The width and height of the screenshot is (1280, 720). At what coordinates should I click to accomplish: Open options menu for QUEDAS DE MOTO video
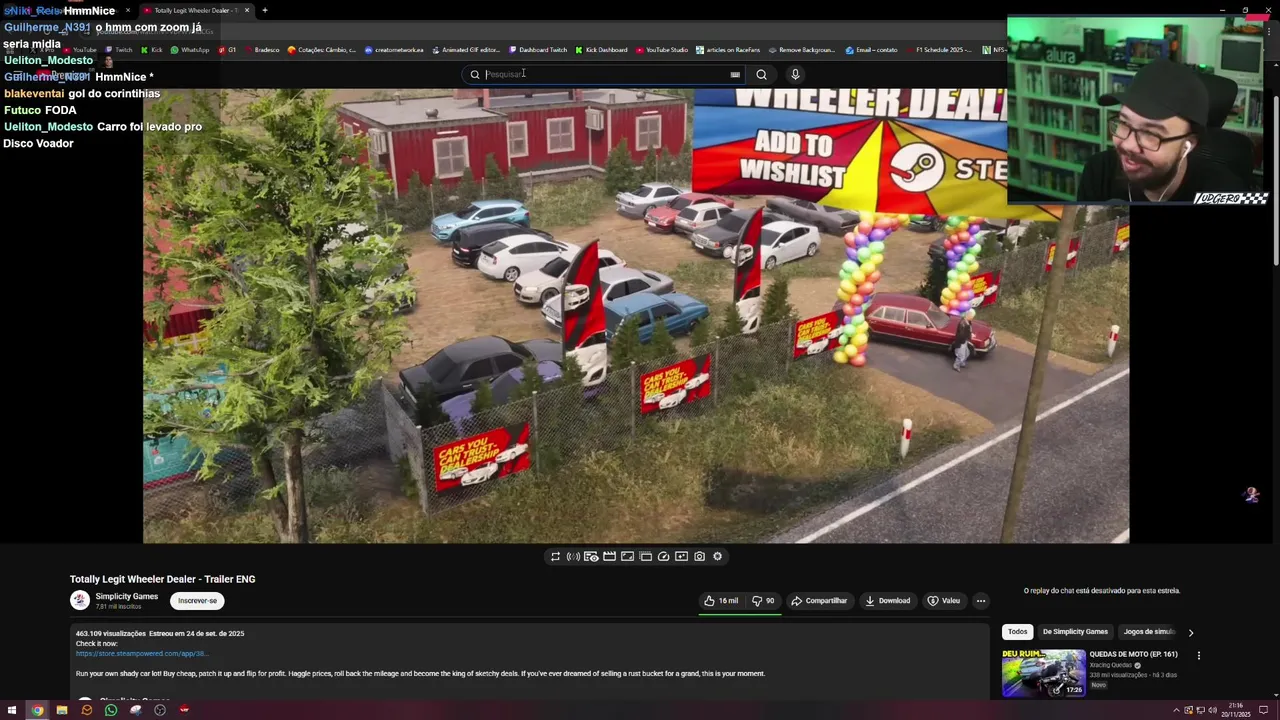1198,656
